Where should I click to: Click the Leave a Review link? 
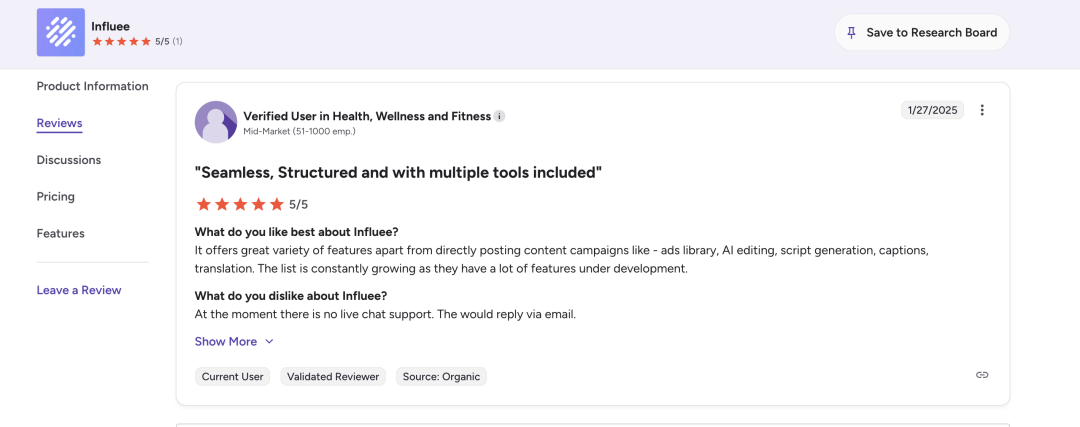(79, 290)
